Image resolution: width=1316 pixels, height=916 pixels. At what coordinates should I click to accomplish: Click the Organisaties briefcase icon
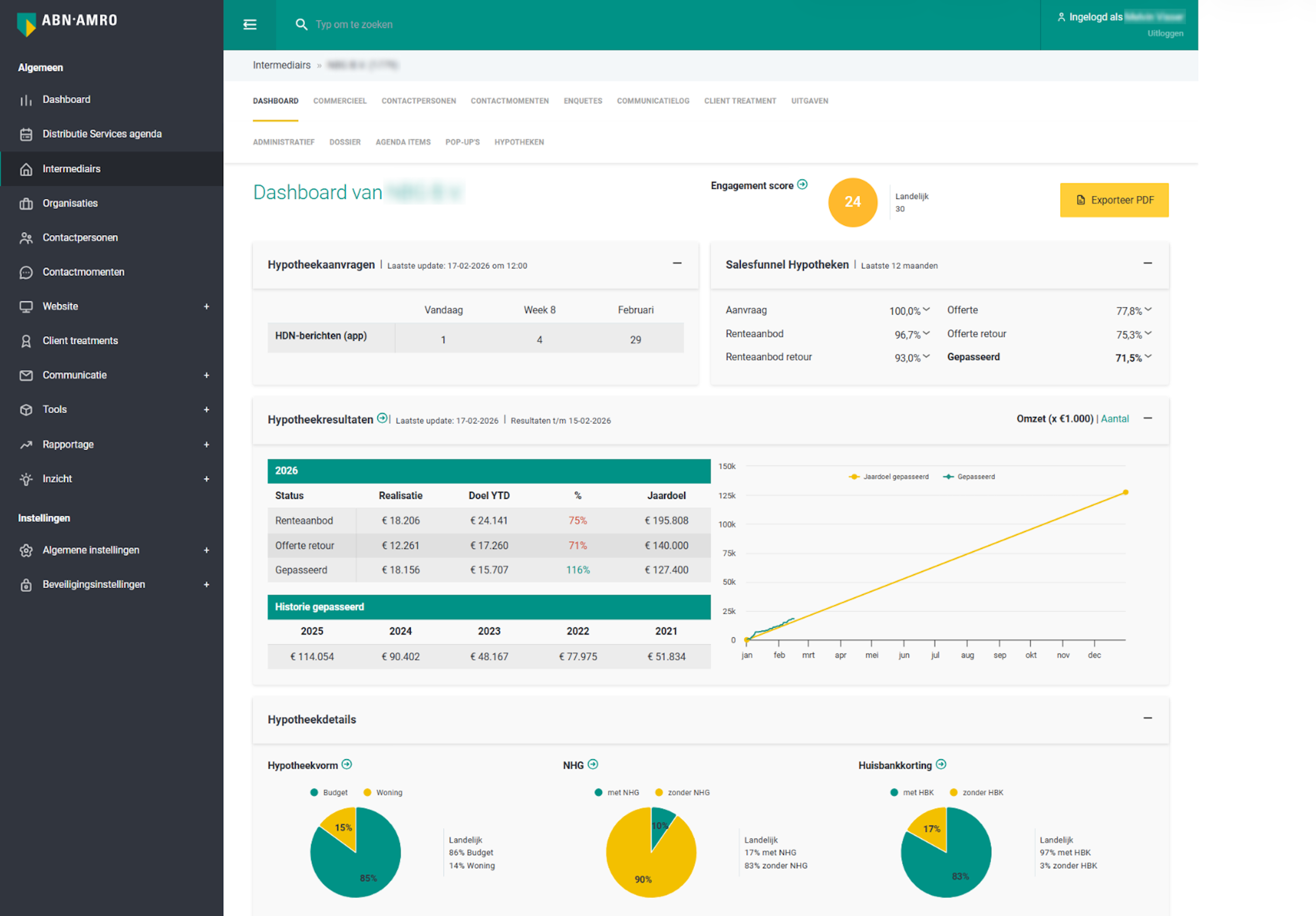(x=26, y=204)
